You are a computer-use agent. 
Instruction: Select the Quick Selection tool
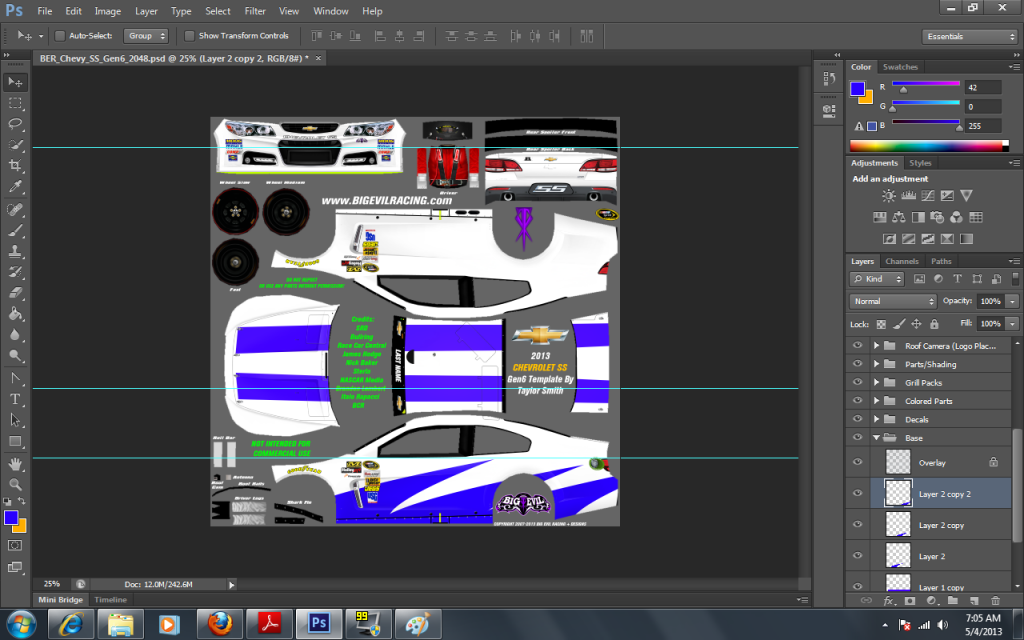coord(15,145)
